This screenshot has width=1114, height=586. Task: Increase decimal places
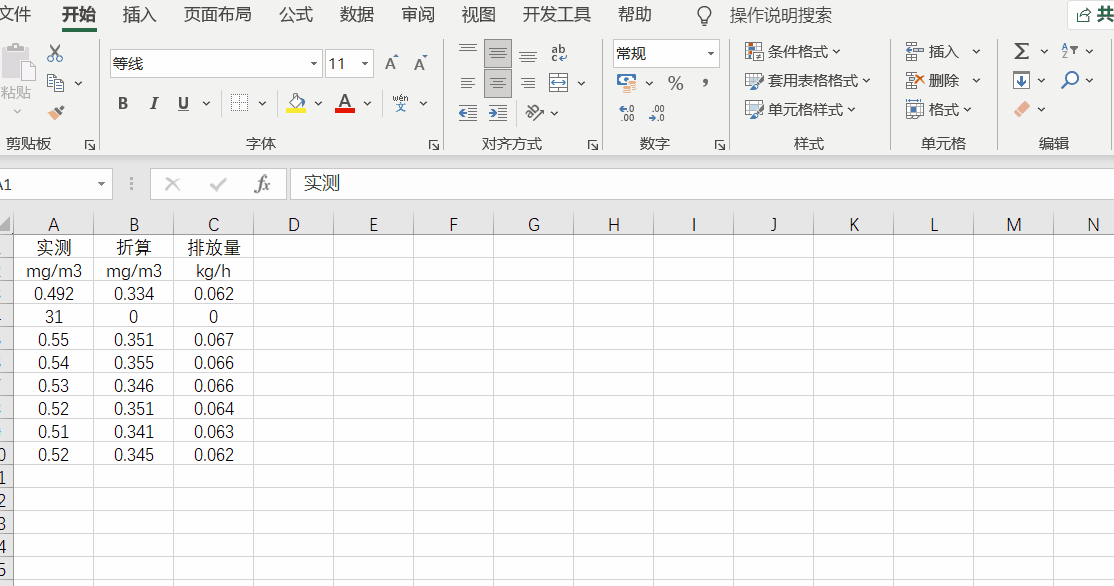click(627, 113)
